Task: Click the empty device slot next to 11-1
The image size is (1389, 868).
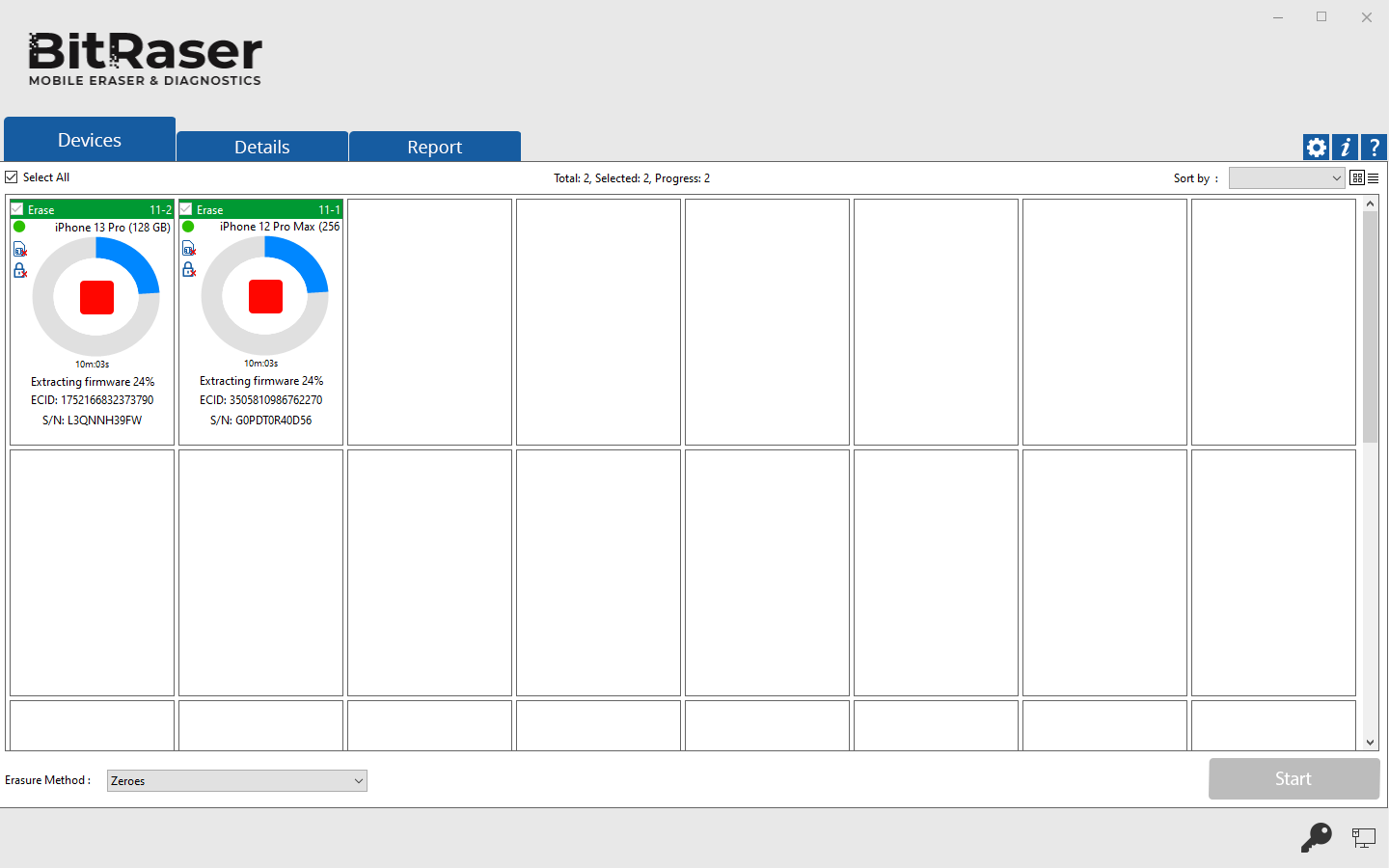Action: tap(429, 322)
